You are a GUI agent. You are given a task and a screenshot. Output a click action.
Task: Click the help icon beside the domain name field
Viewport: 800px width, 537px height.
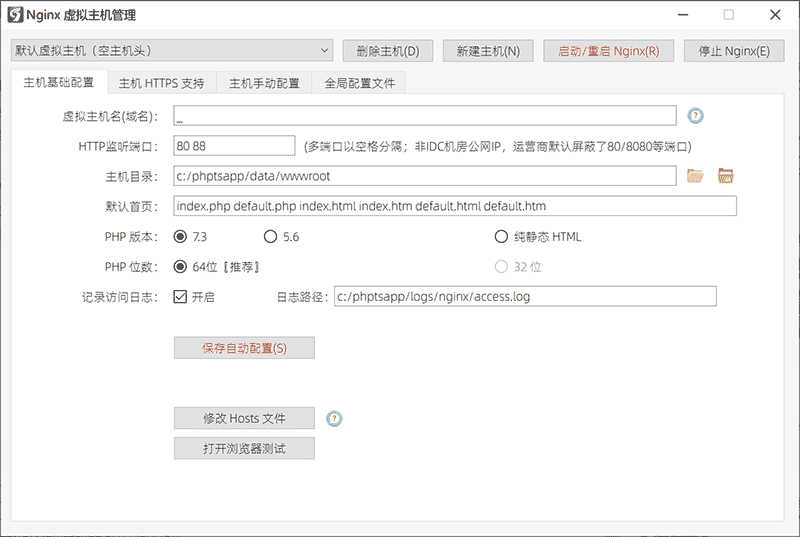click(x=695, y=116)
